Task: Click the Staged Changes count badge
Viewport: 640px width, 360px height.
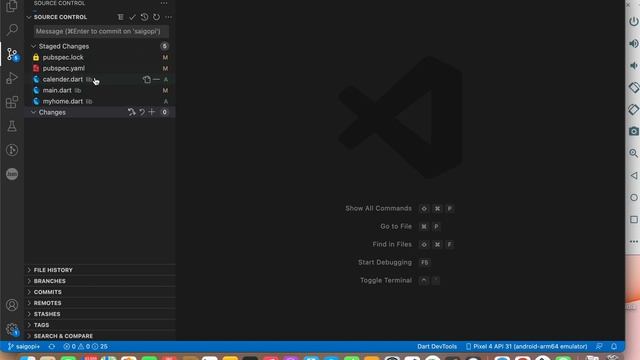Action: 164,47
